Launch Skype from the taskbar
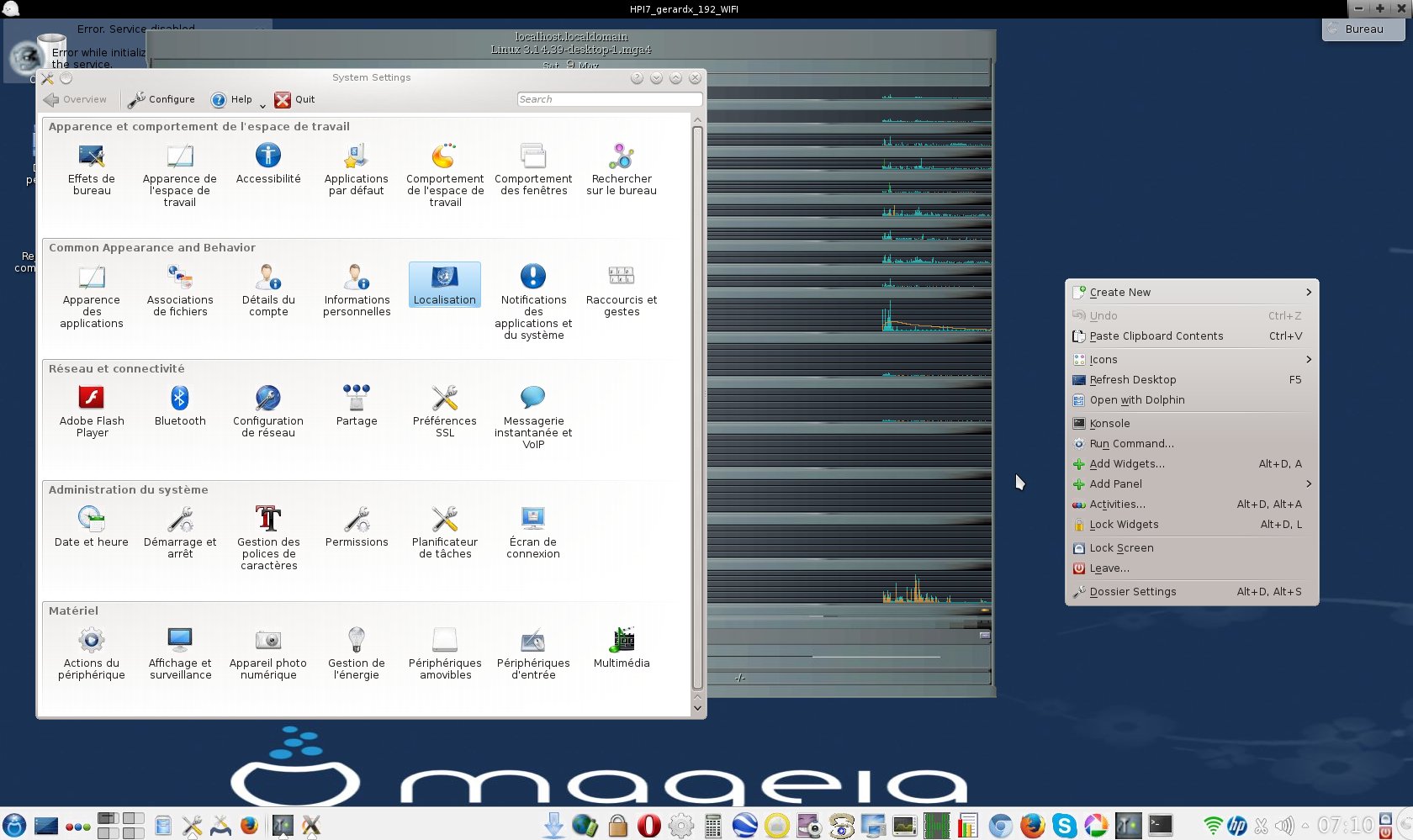Image resolution: width=1413 pixels, height=840 pixels. pyautogui.click(x=1064, y=826)
